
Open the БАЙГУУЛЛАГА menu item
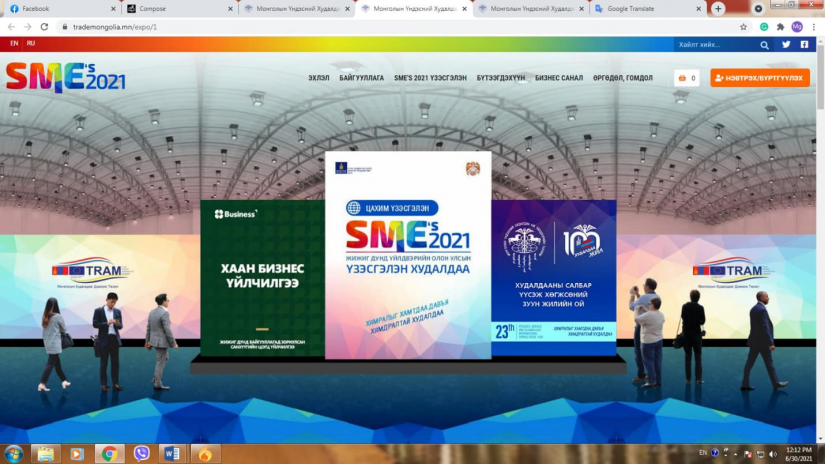(361, 78)
